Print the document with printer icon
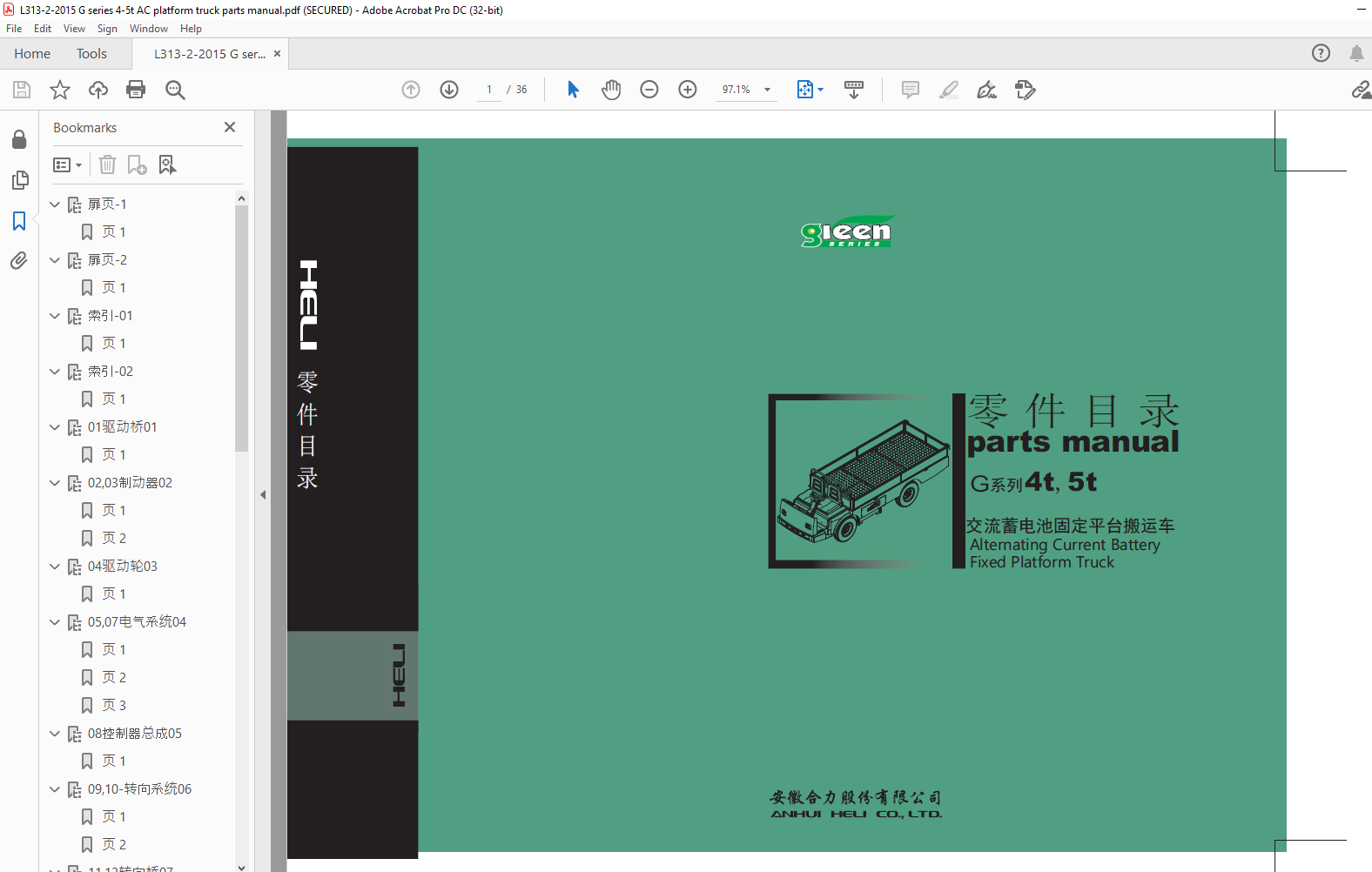 [x=136, y=90]
